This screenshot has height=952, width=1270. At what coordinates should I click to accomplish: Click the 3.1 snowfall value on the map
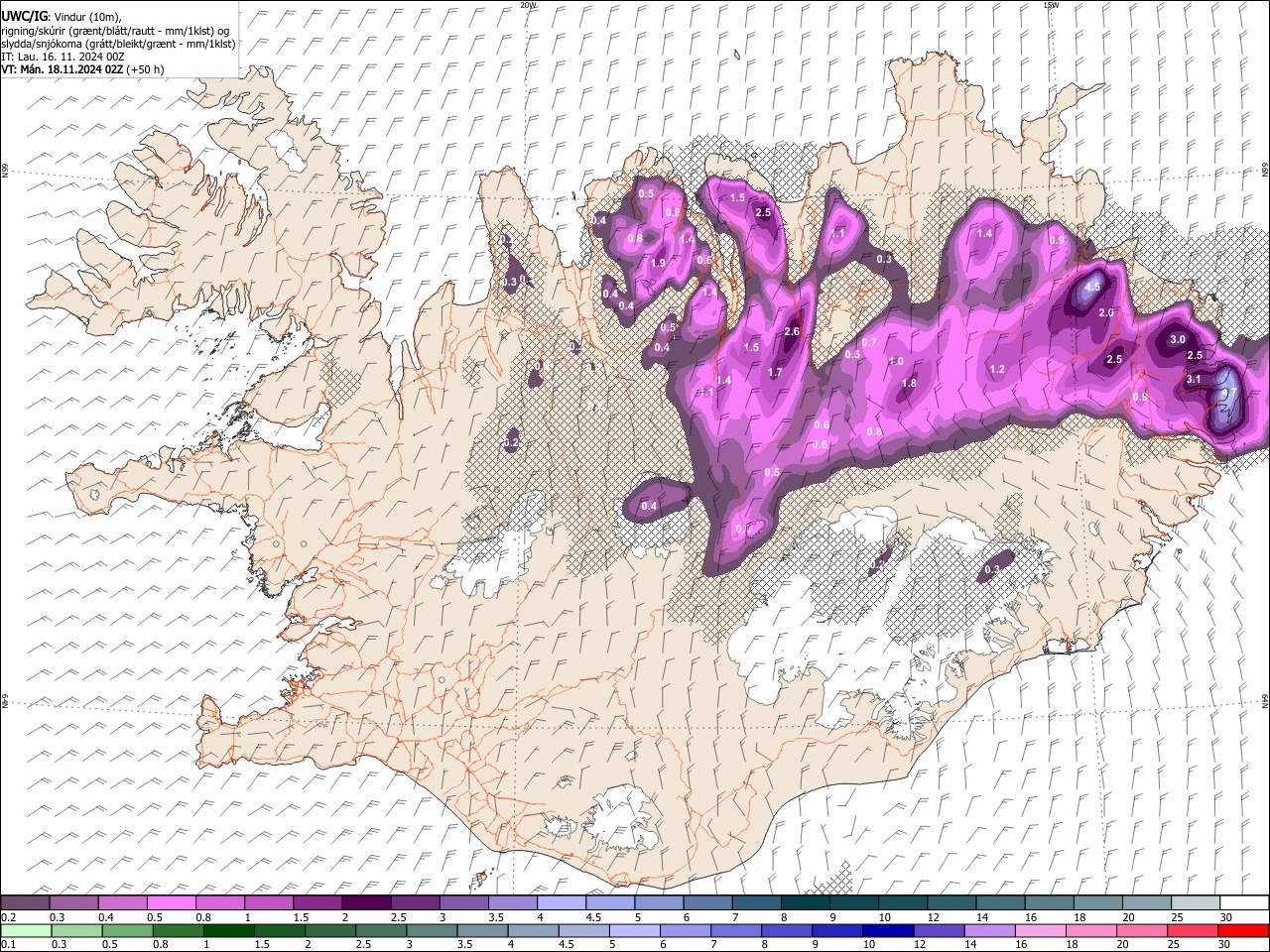(1194, 379)
